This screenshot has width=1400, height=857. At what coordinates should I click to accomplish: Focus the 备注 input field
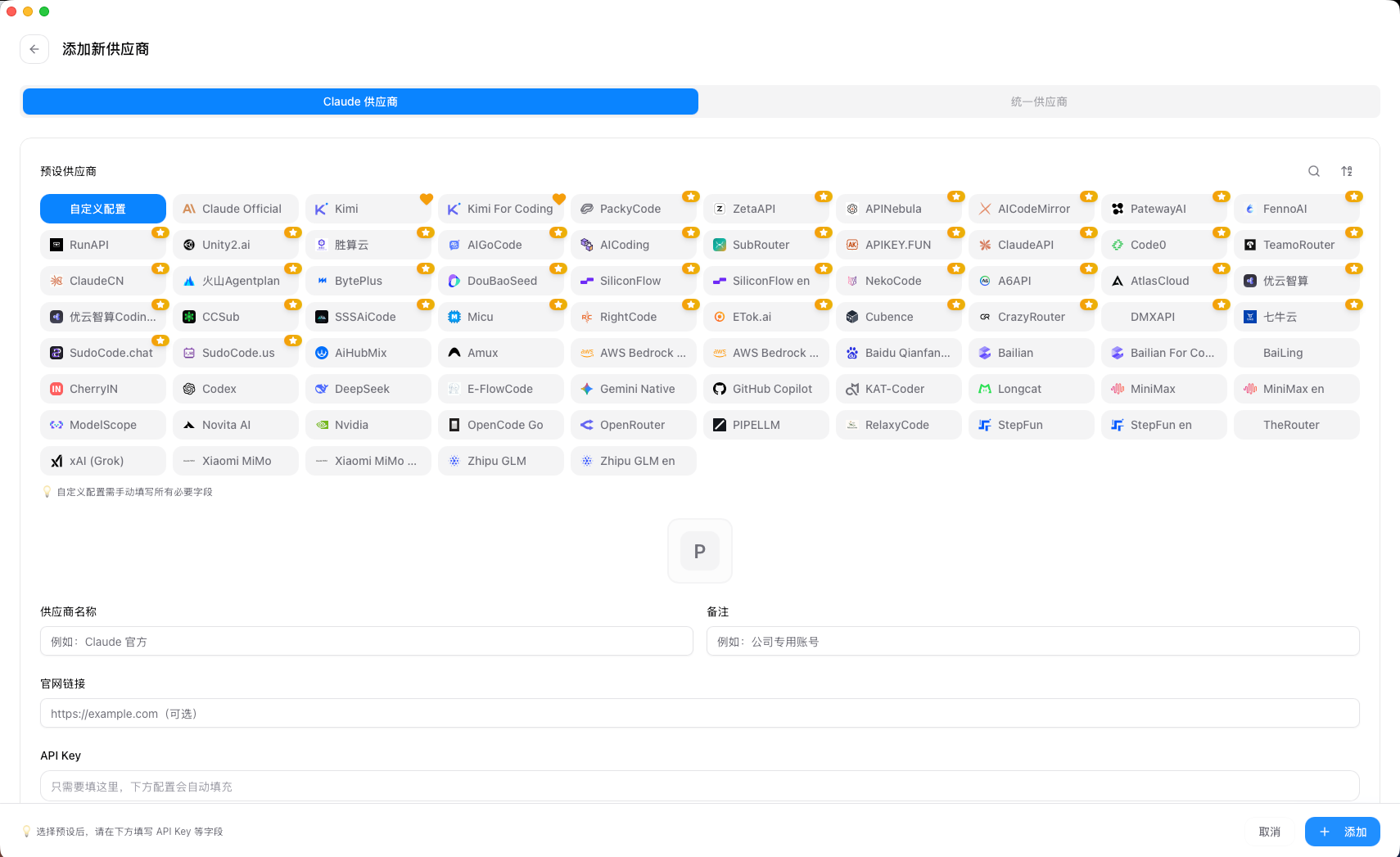coord(1033,641)
